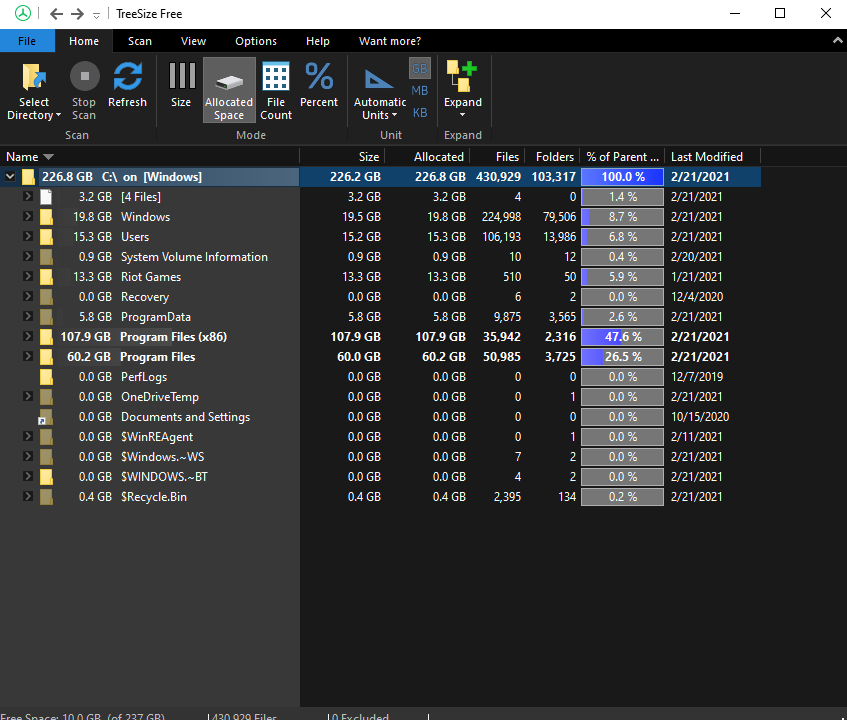847x720 pixels.
Task: Open the Want more? tab
Action: tap(390, 41)
